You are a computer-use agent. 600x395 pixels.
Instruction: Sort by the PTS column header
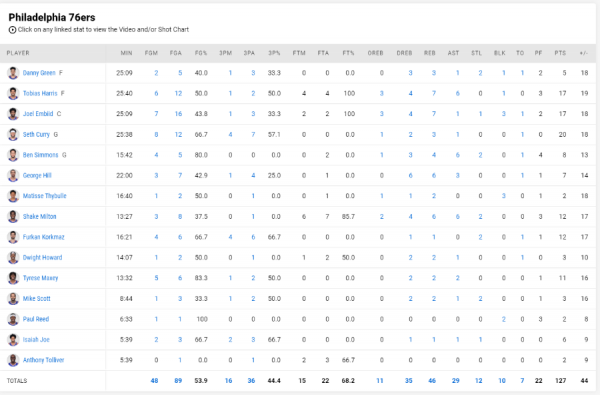tap(560, 53)
